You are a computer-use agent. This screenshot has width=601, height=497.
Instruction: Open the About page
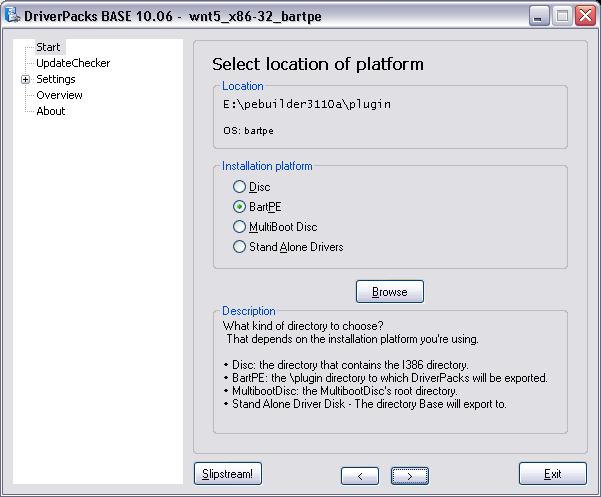pyautogui.click(x=50, y=111)
